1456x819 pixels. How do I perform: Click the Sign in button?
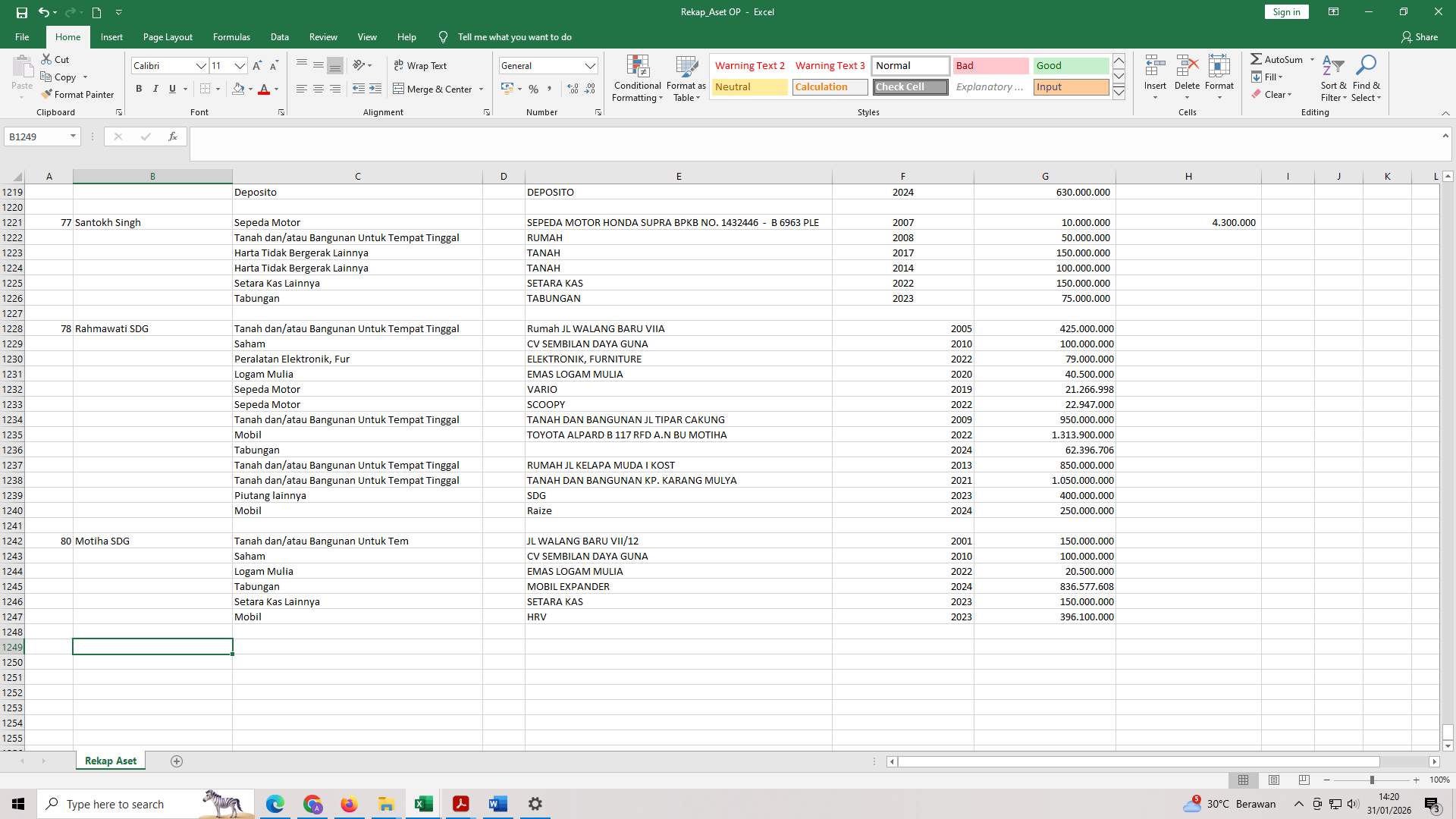(1285, 11)
